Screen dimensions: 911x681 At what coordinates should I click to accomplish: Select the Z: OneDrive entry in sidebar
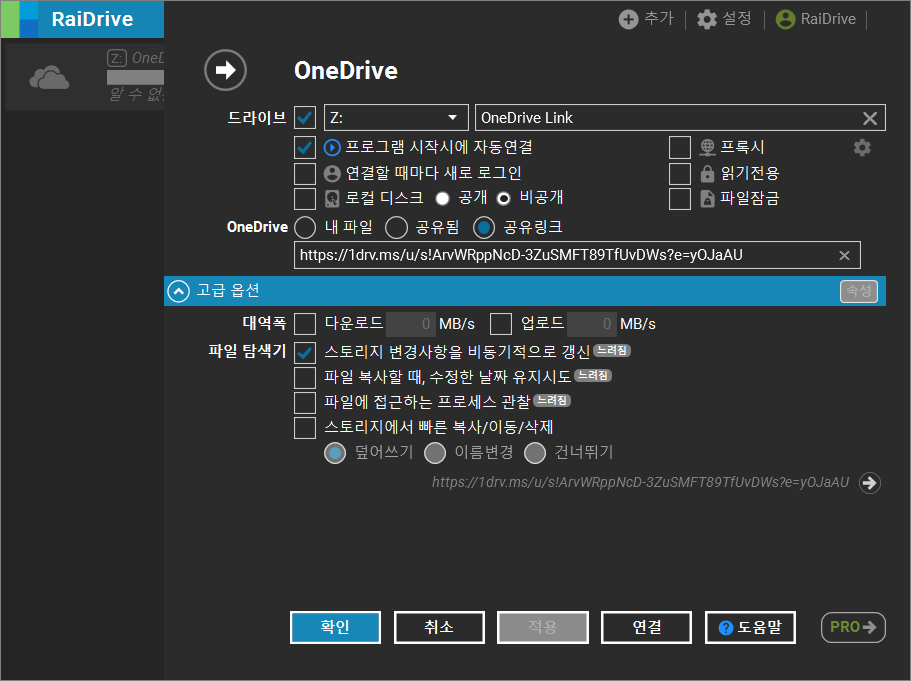84,77
